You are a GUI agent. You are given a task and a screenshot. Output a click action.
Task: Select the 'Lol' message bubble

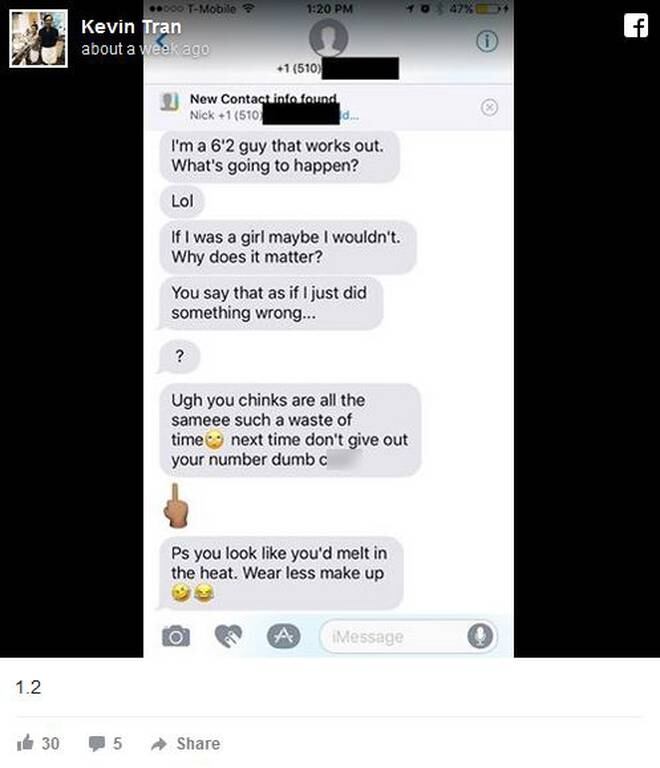(x=182, y=201)
